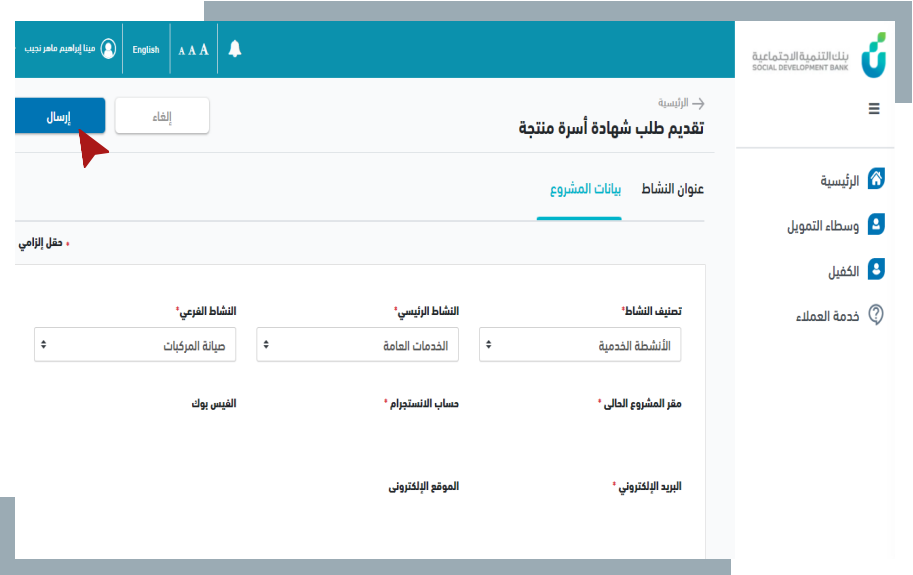This screenshot has width=913, height=575.
Task: Open the النشاط الفرعي dropdown
Action: [x=135, y=345]
